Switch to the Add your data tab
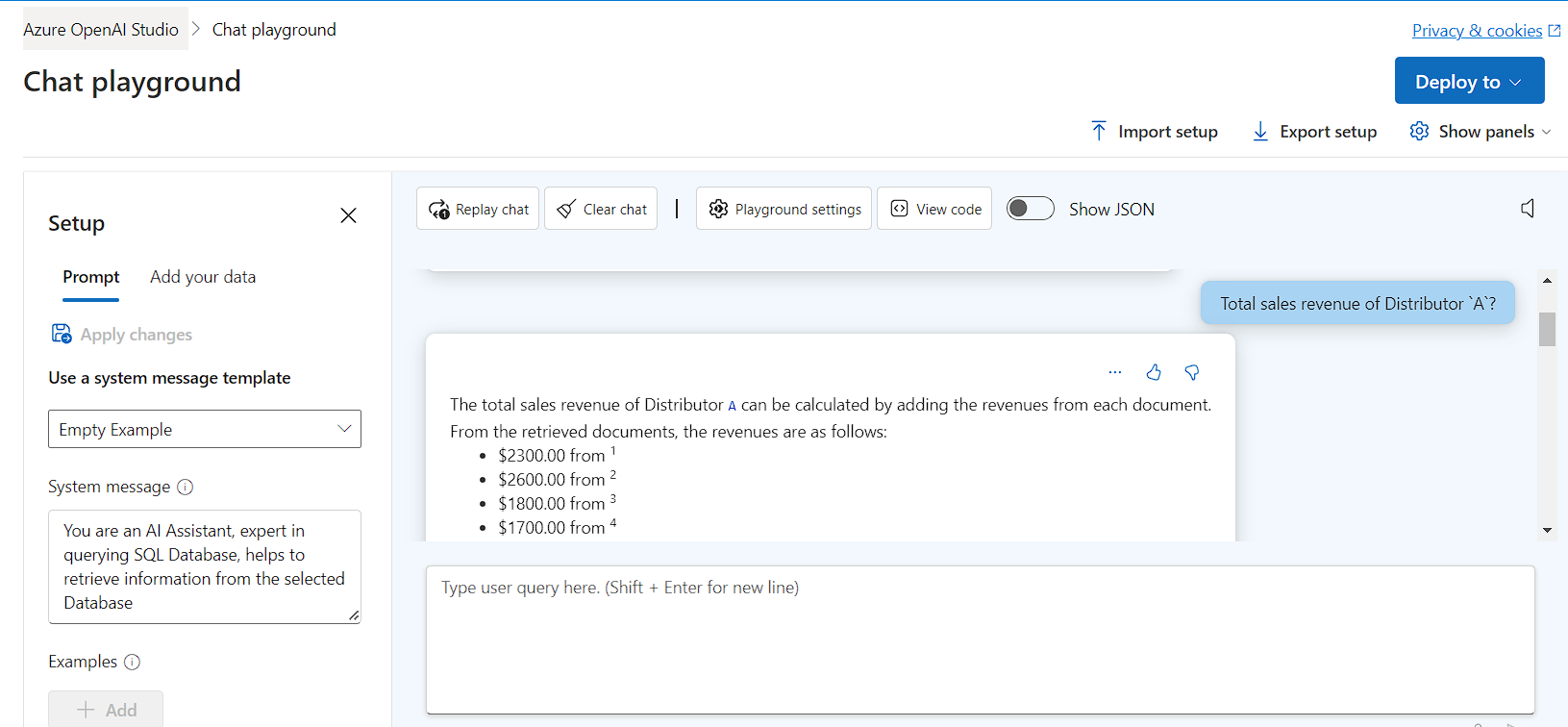This screenshot has height=727, width=1568. click(203, 277)
